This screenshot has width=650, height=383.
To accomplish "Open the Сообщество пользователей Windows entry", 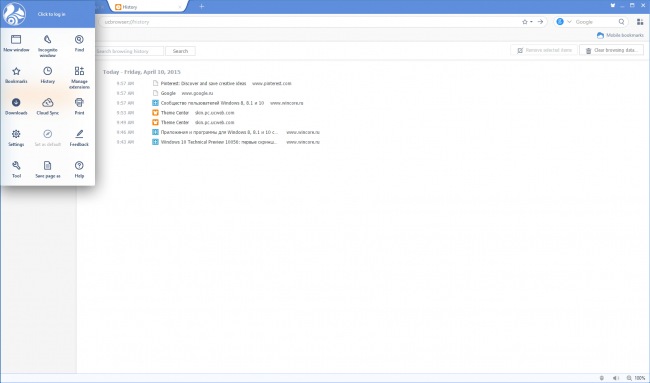I will [212, 103].
